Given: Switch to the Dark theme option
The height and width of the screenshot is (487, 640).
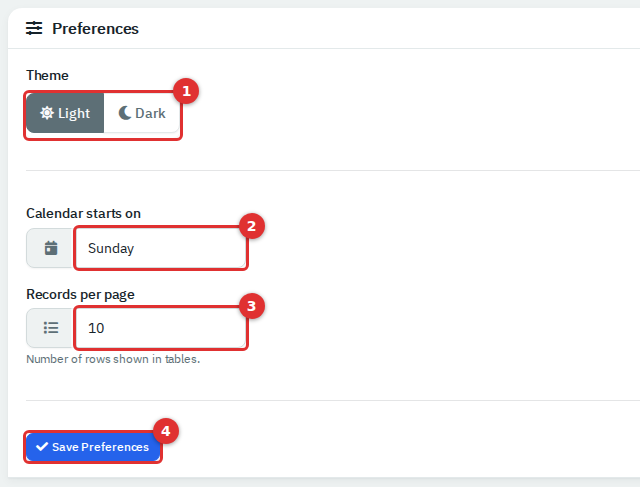Looking at the screenshot, I should click(x=142, y=113).
